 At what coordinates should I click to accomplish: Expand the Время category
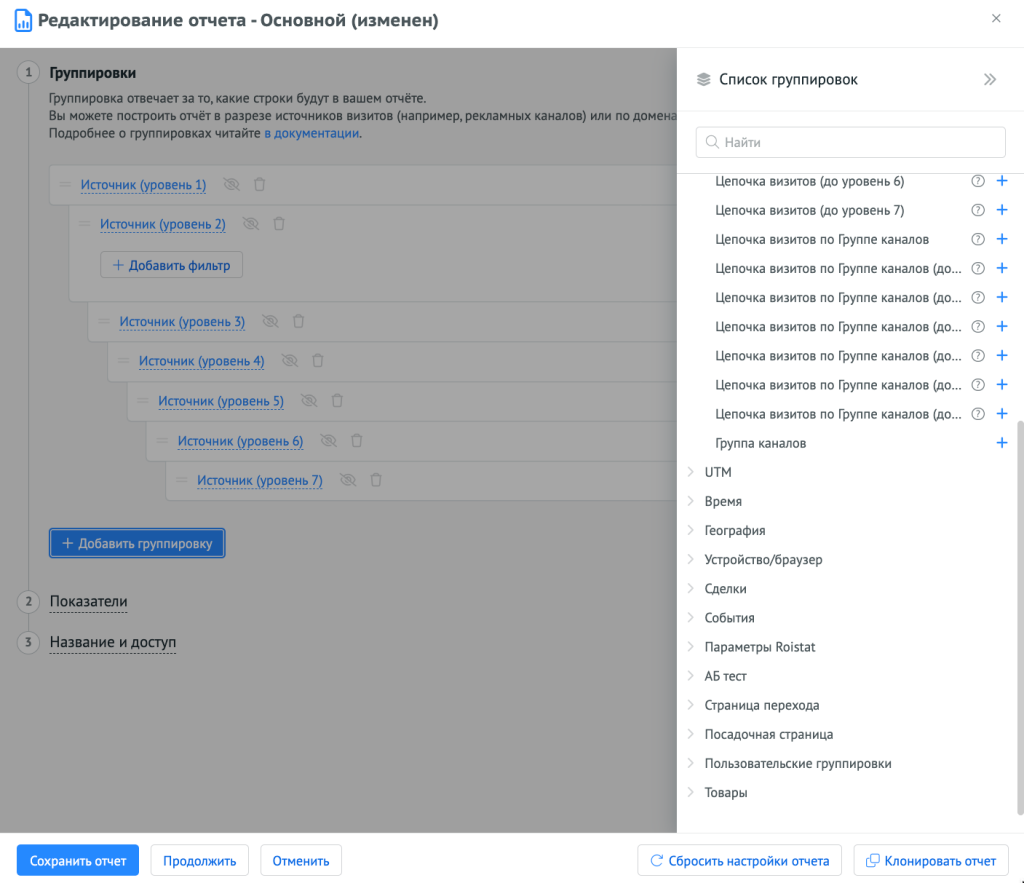coord(690,501)
